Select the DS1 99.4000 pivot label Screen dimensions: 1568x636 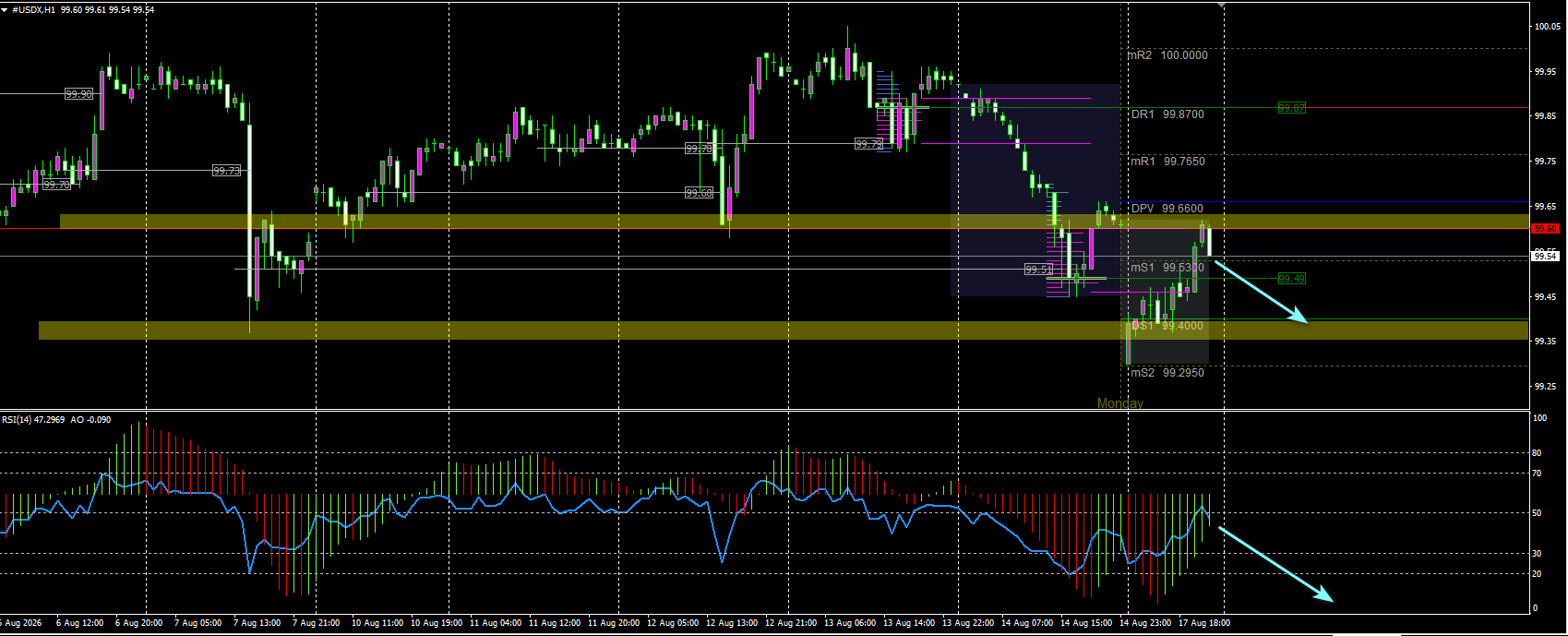[1167, 326]
